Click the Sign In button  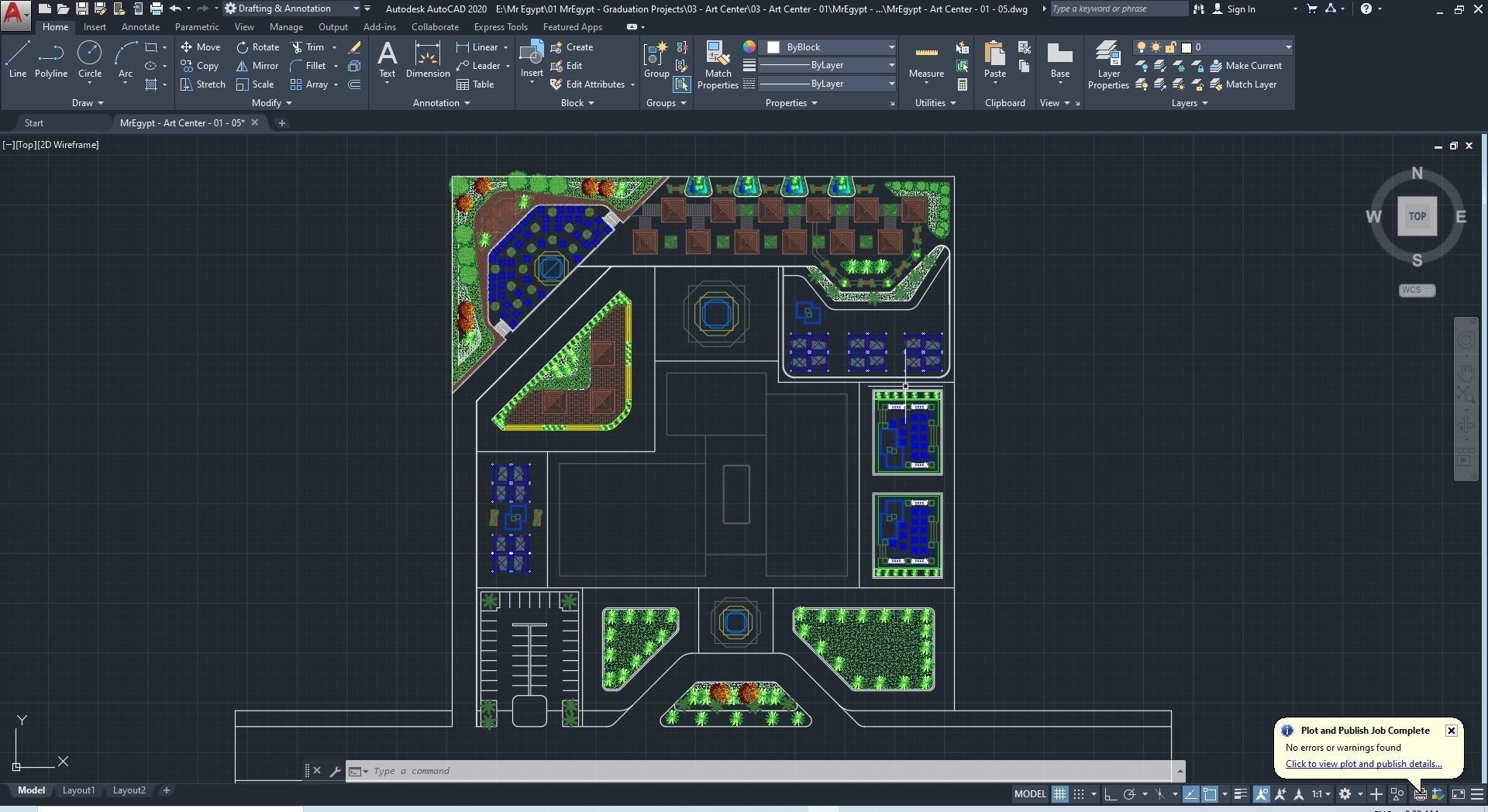click(x=1234, y=9)
